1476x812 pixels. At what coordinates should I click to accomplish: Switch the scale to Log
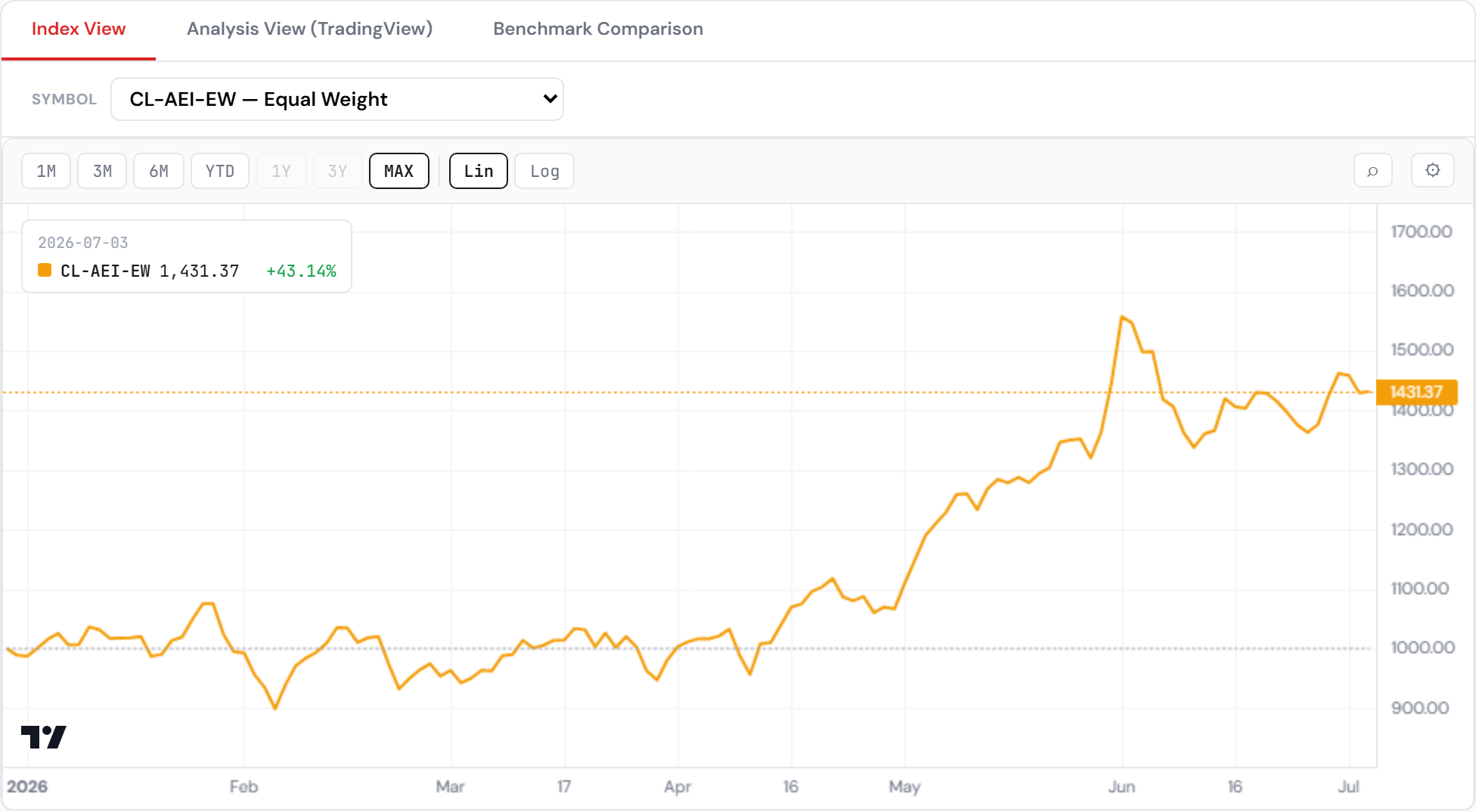click(544, 171)
